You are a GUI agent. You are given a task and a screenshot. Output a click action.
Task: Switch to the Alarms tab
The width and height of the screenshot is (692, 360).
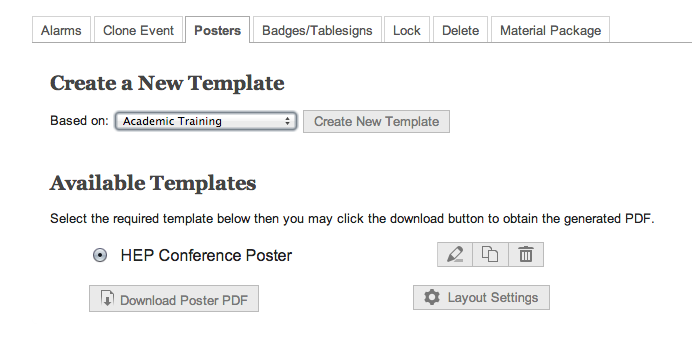click(61, 30)
